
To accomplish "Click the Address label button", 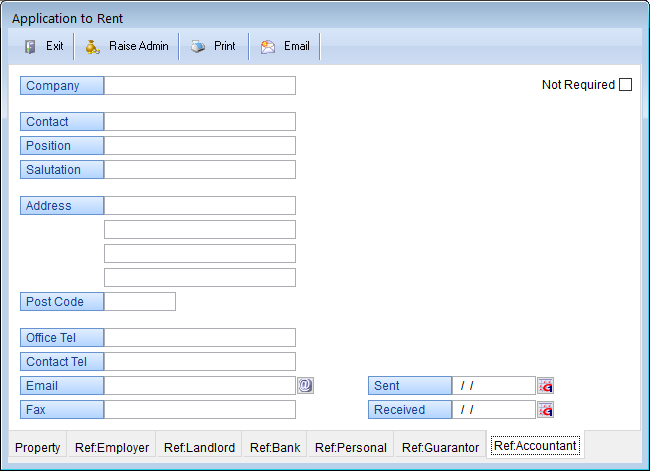I will point(62,206).
